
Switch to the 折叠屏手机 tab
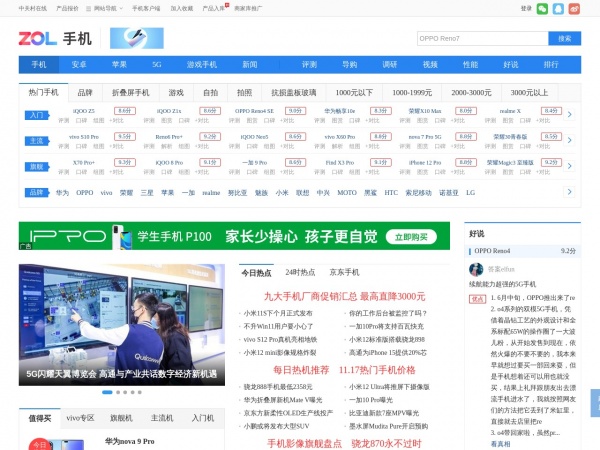(130, 93)
